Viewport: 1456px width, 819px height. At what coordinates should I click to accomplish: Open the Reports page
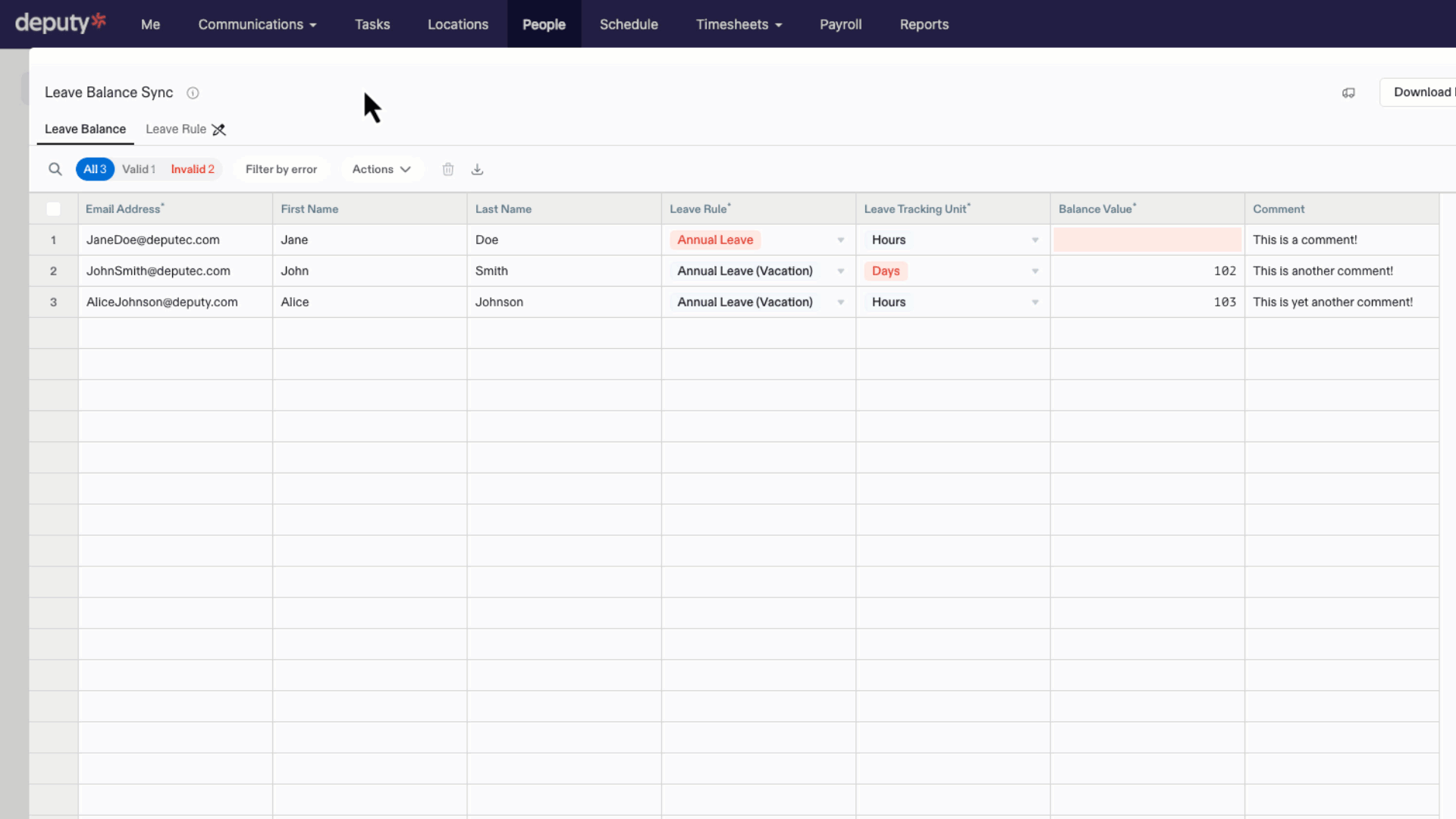pyautogui.click(x=924, y=24)
